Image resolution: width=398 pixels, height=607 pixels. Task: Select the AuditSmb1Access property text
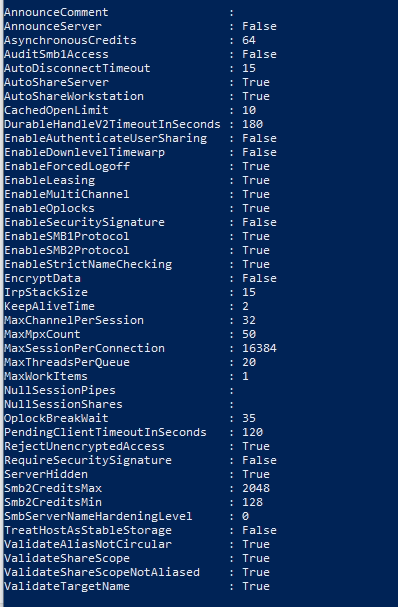pyautogui.click(x=57, y=54)
